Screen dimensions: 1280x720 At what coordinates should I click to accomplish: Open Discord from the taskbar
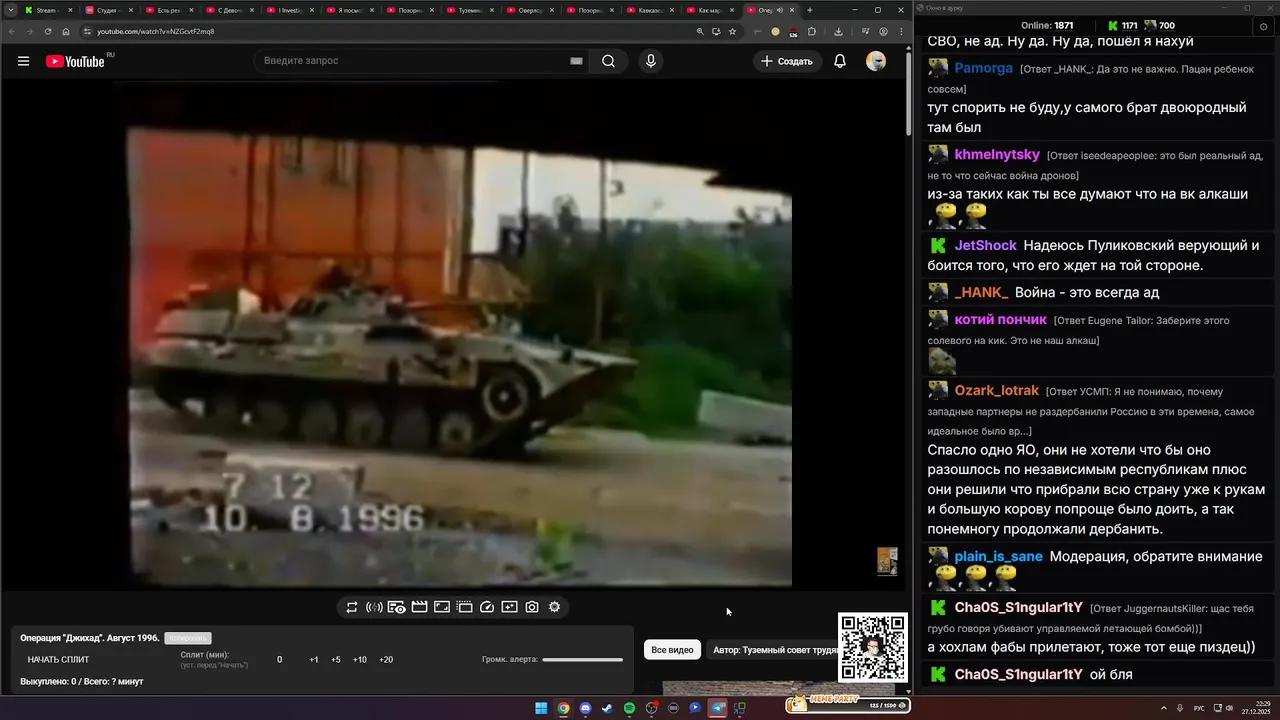tap(585, 709)
